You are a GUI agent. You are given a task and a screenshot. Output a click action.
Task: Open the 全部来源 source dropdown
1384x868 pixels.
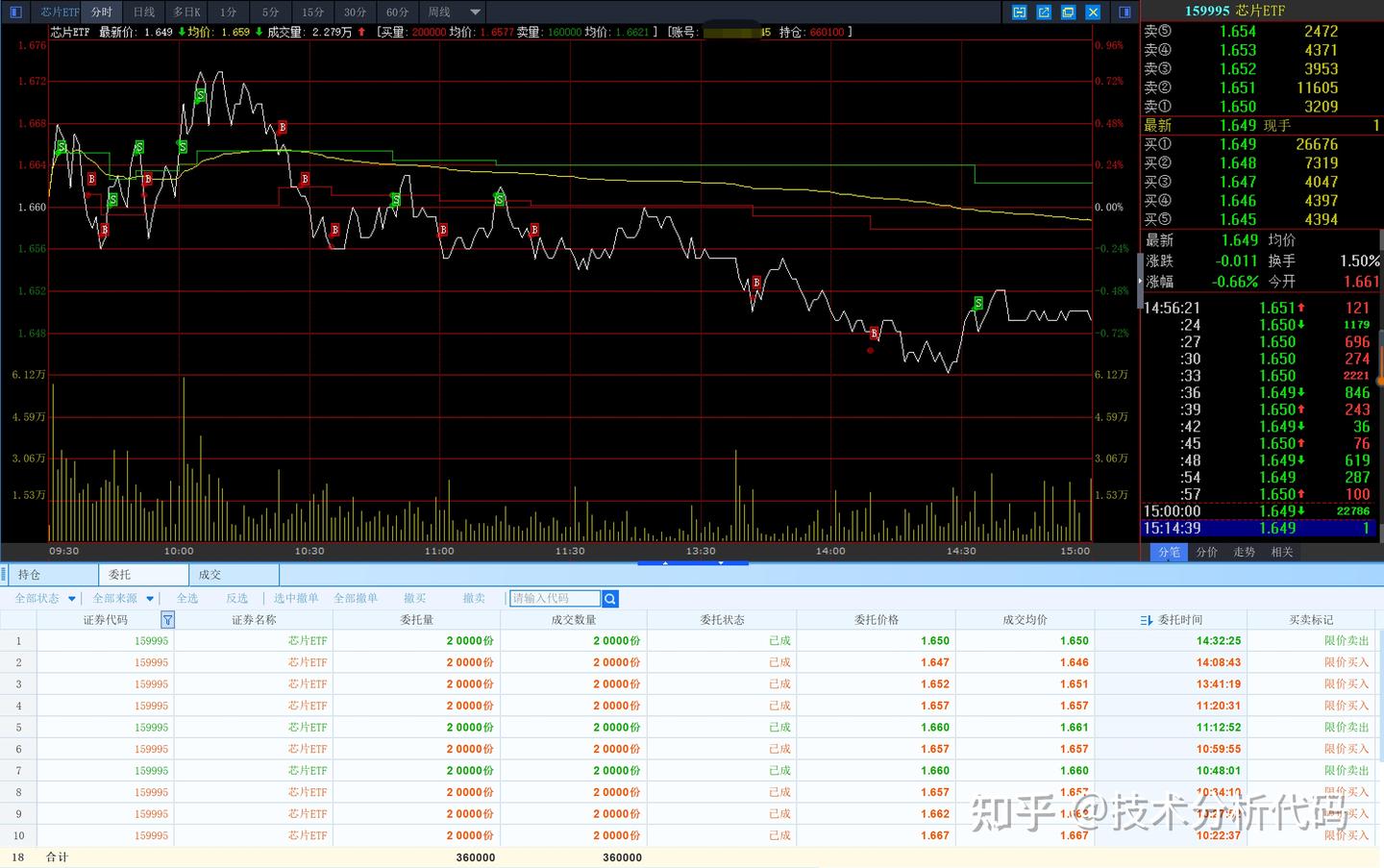point(123,598)
